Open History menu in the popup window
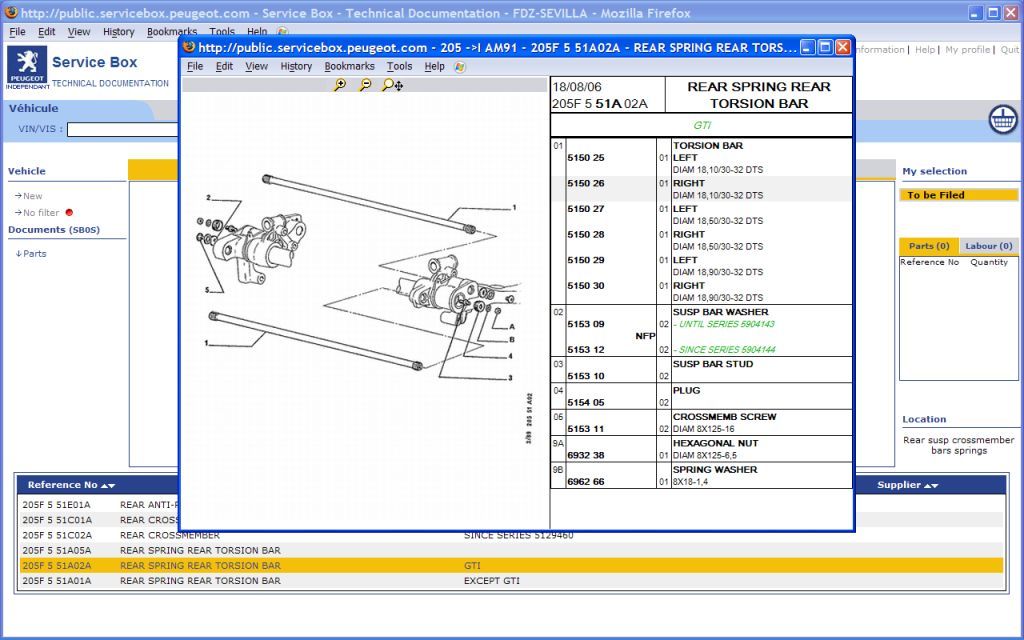Viewport: 1024px width, 640px height. pos(296,66)
